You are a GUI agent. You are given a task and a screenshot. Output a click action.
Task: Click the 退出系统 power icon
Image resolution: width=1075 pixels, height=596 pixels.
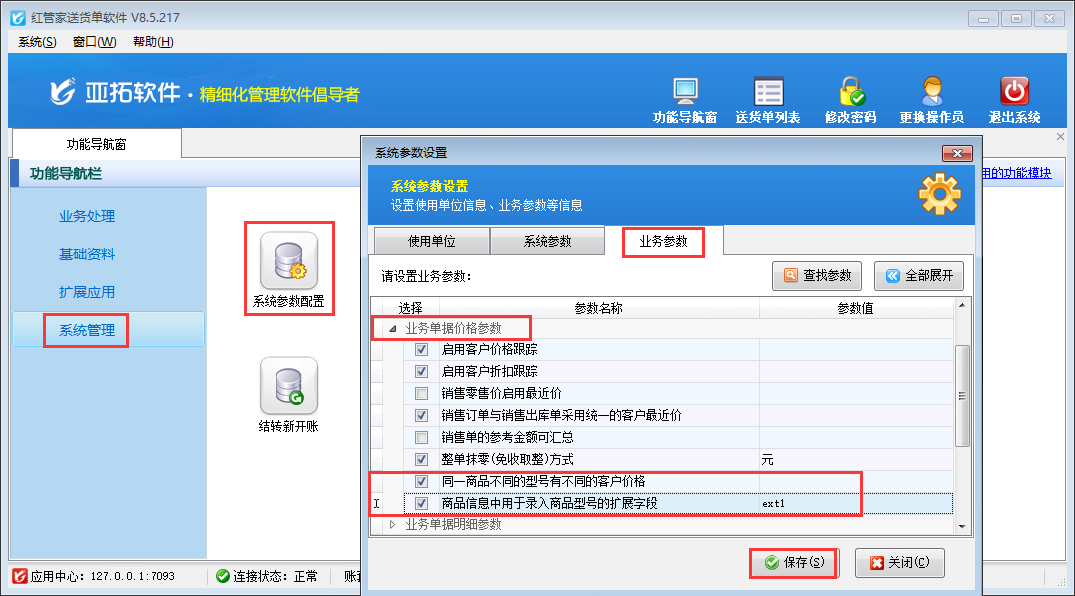point(1014,94)
